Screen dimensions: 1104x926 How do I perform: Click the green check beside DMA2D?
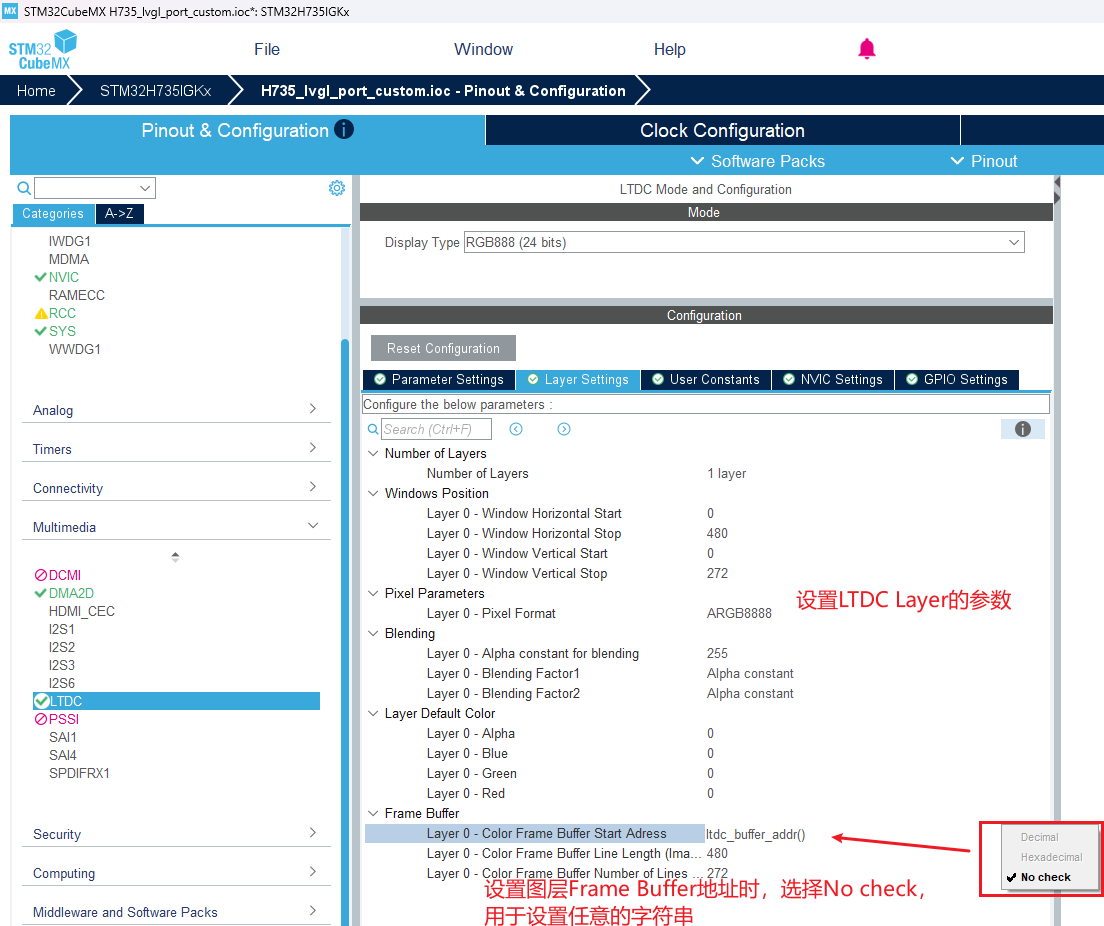tap(41, 594)
